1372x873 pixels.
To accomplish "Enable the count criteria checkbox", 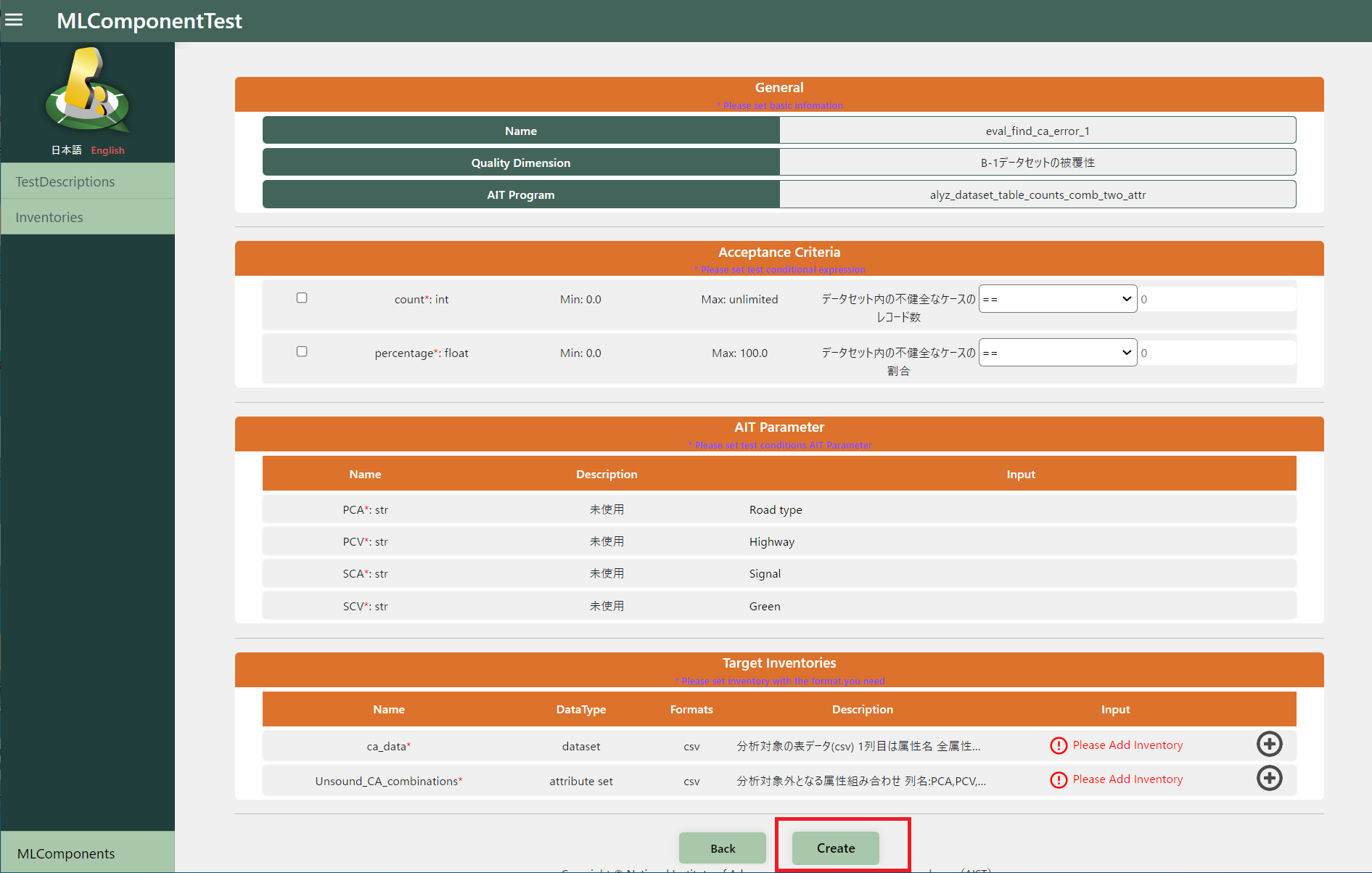I will (302, 298).
